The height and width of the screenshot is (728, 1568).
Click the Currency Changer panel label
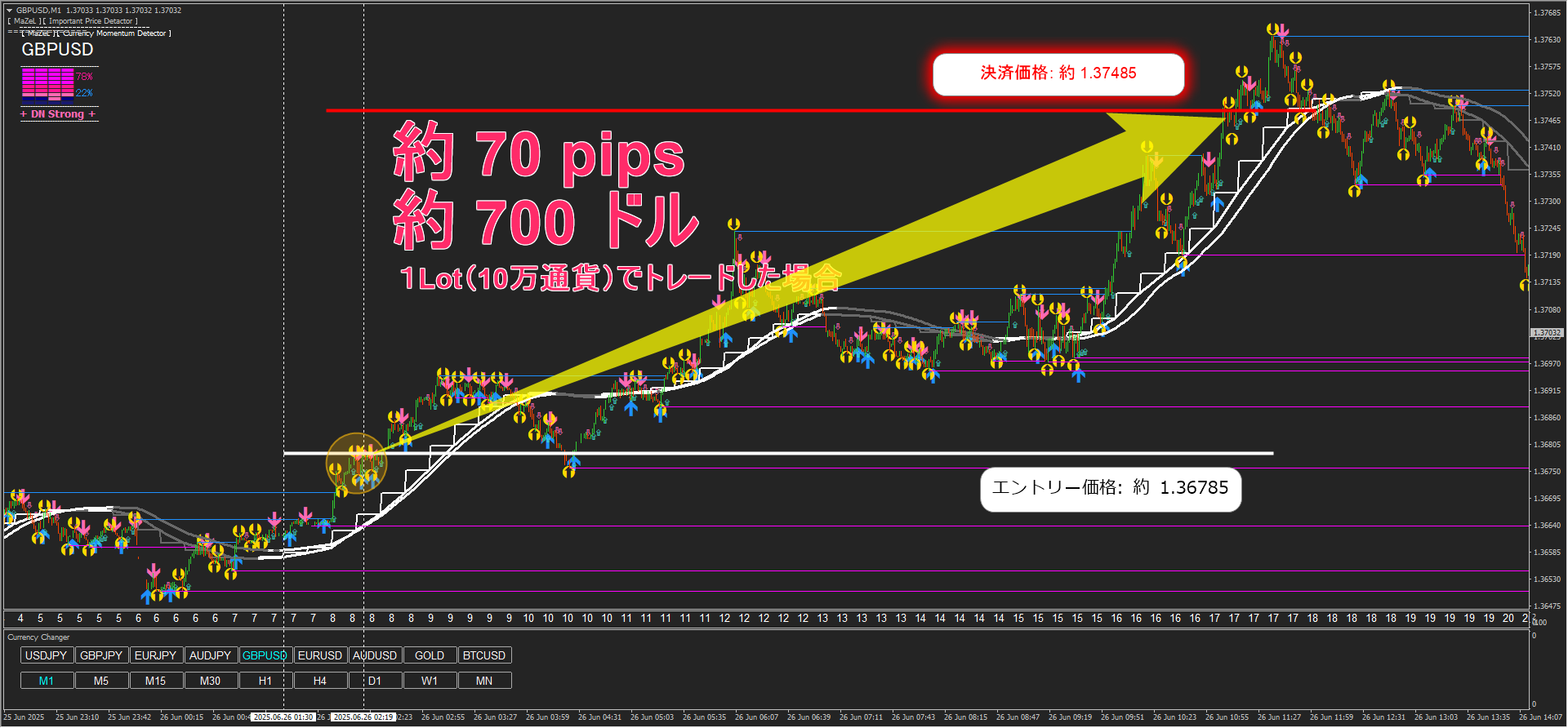click(38, 637)
